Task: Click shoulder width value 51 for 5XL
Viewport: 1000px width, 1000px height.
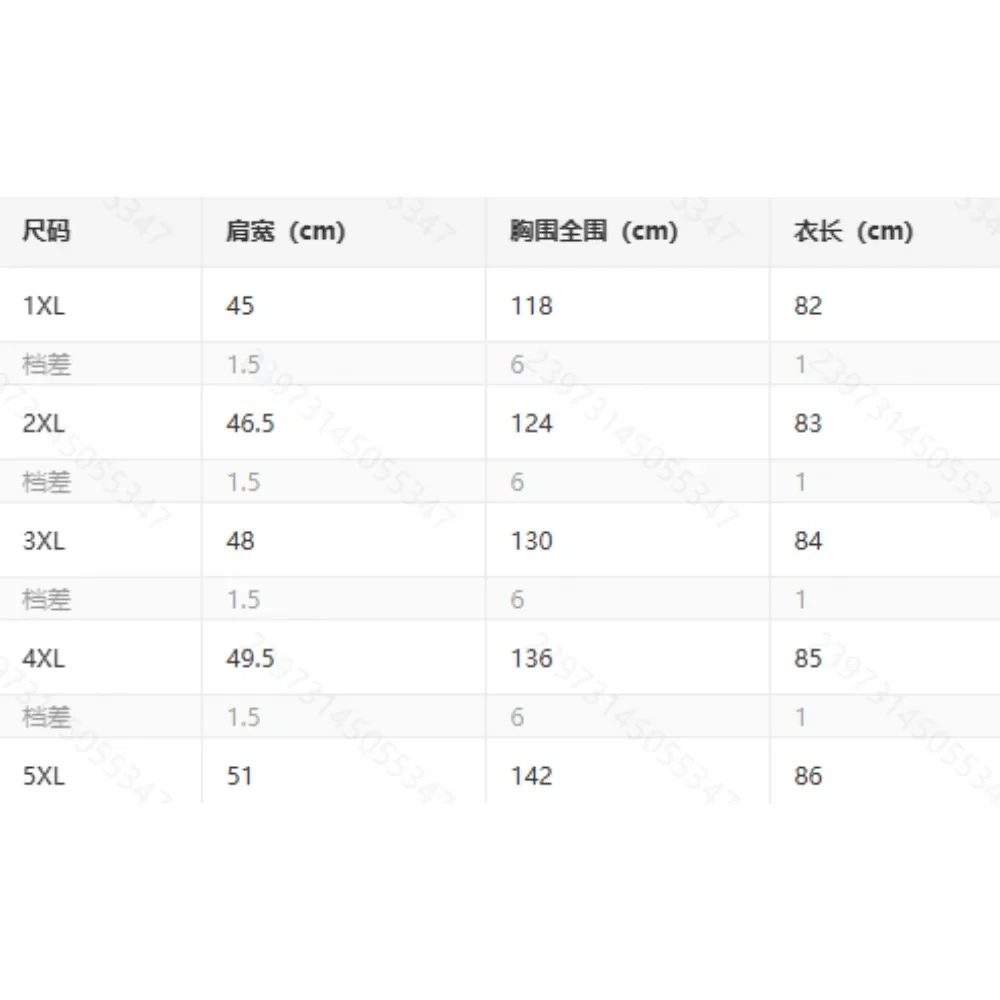Action: [x=240, y=776]
